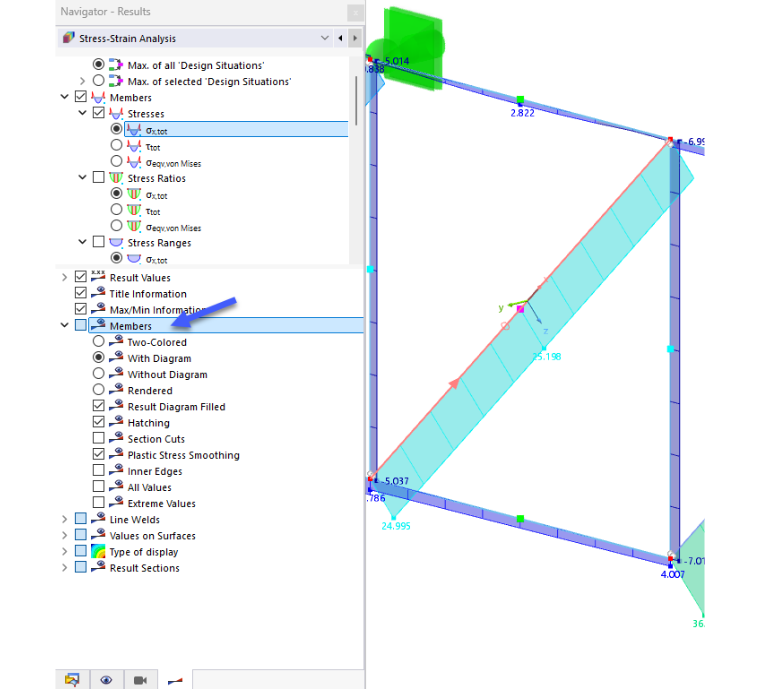Select τtot under Stress Ratios
760x689 pixels.
[116, 209]
